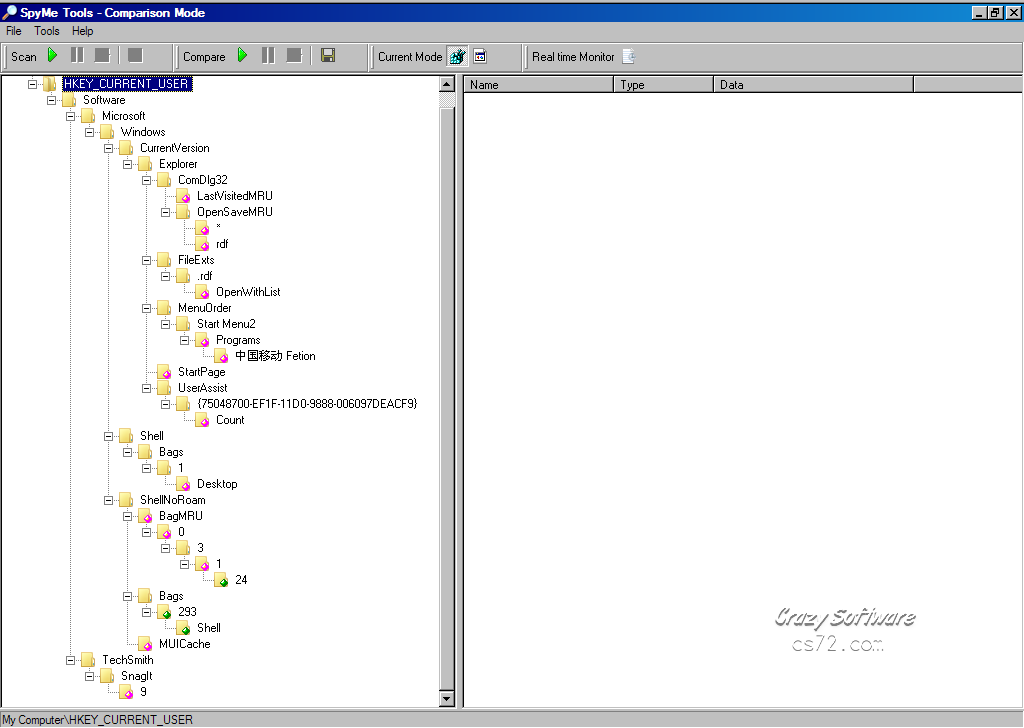Select the Windows tree item
Image resolution: width=1024 pixels, height=728 pixels.
pos(143,132)
